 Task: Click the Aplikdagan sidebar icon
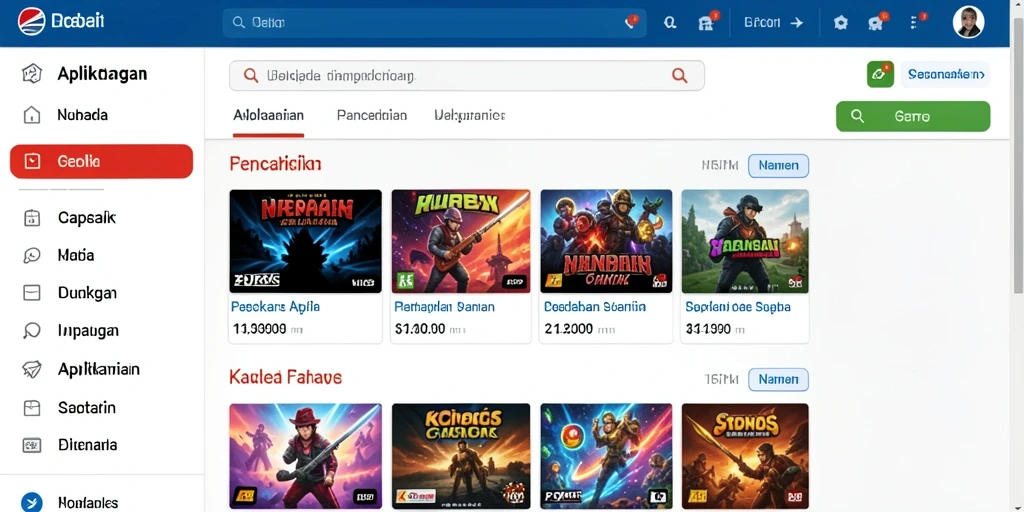pyautogui.click(x=32, y=74)
